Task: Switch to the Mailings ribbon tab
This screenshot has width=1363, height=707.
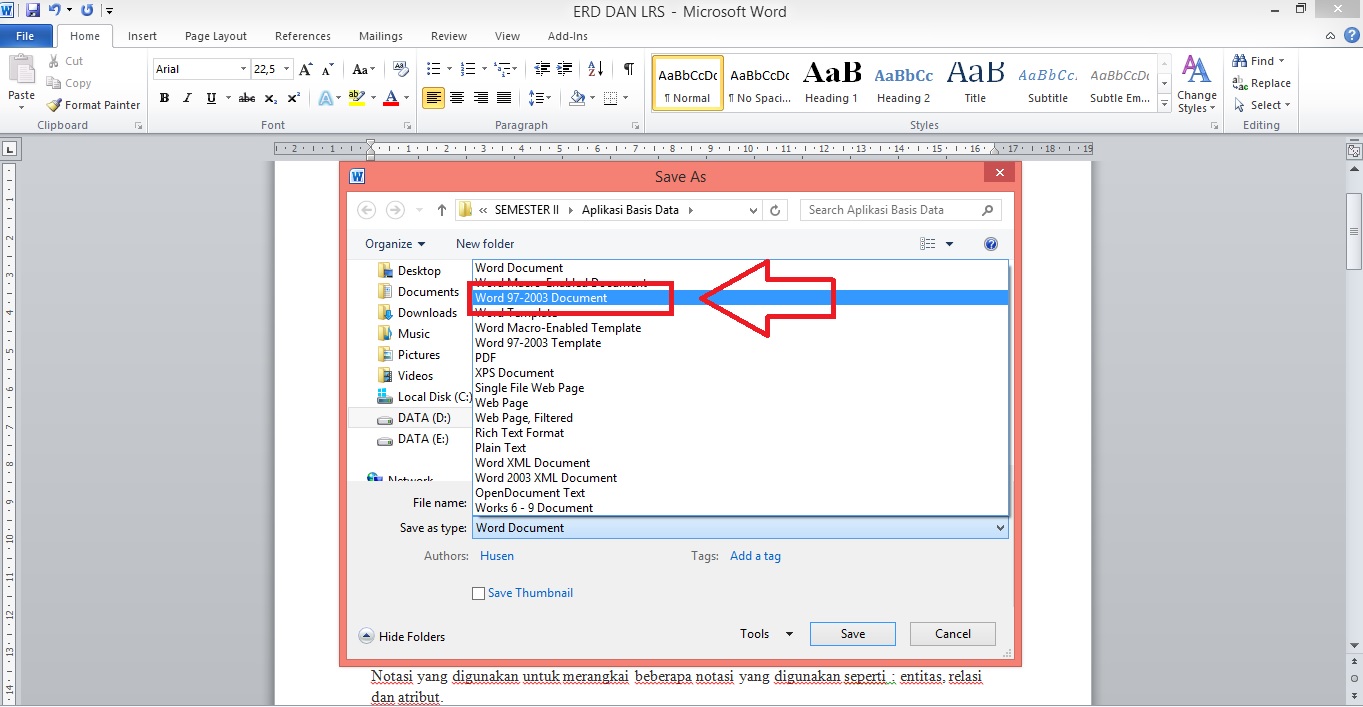Action: click(x=380, y=35)
